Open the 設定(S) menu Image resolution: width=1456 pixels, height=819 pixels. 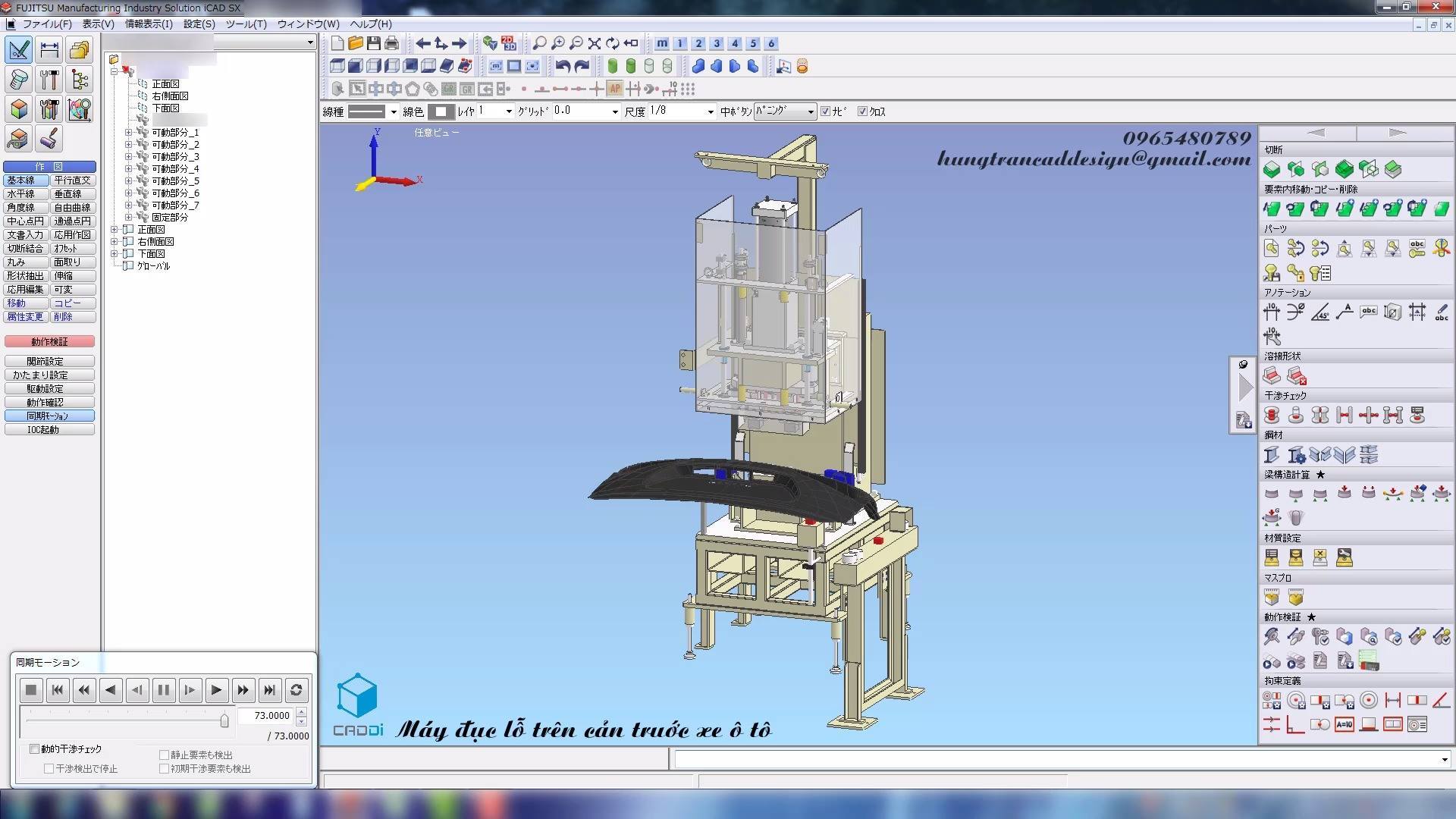point(199,24)
